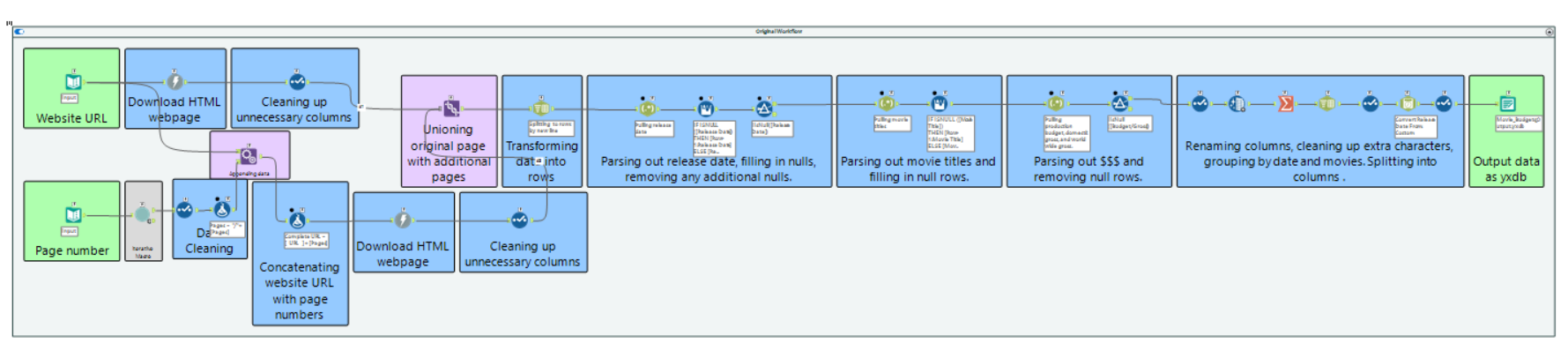The image size is (1568, 351).
Task: Click 'Concatenating website URL with page numbers' caption
Action: [300, 291]
